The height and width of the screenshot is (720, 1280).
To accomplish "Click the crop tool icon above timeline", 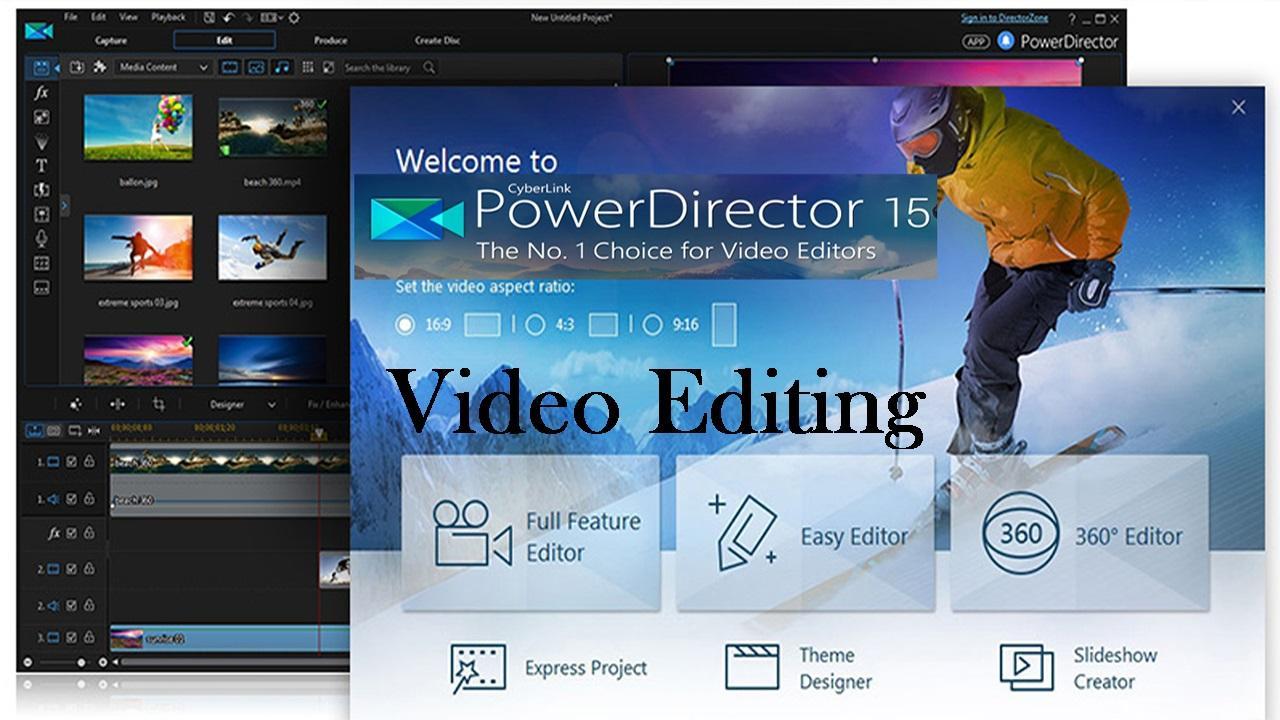I will (x=159, y=404).
